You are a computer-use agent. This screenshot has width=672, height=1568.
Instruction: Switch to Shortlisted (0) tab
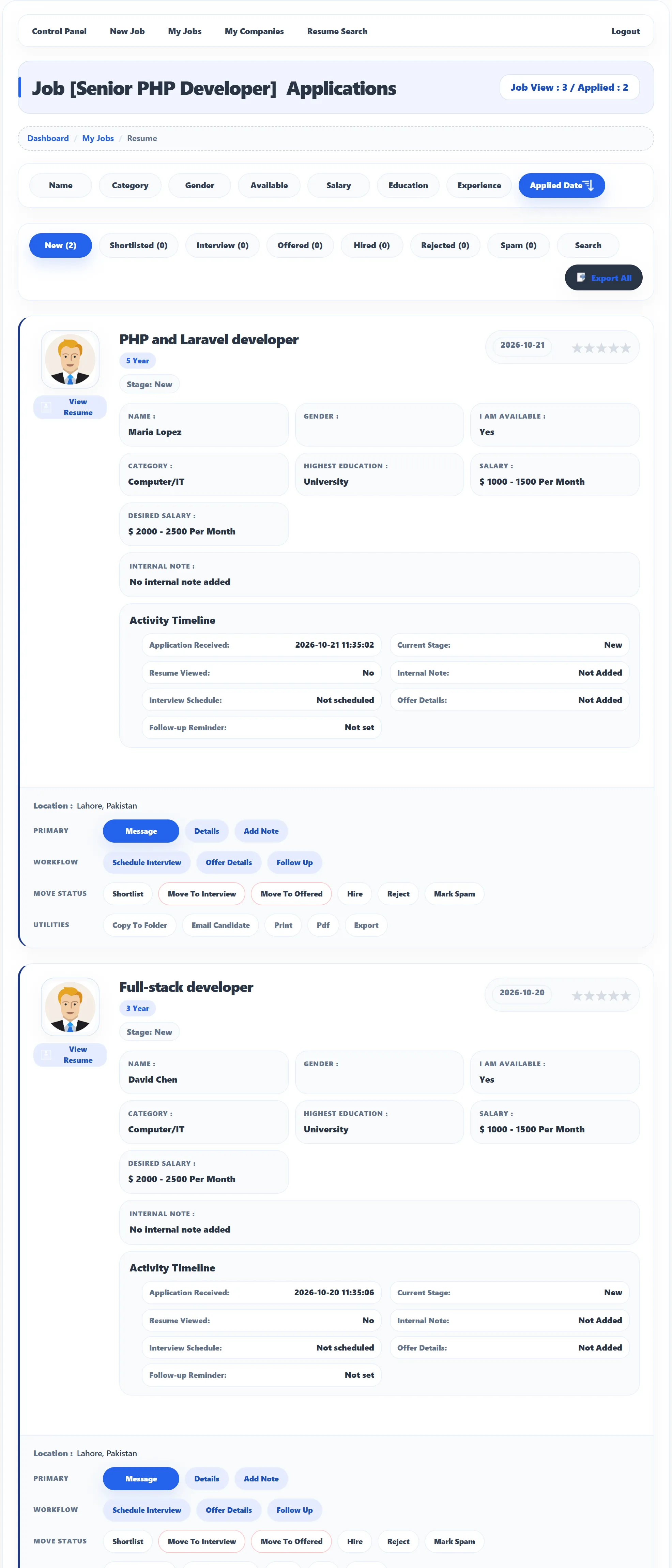coord(139,245)
